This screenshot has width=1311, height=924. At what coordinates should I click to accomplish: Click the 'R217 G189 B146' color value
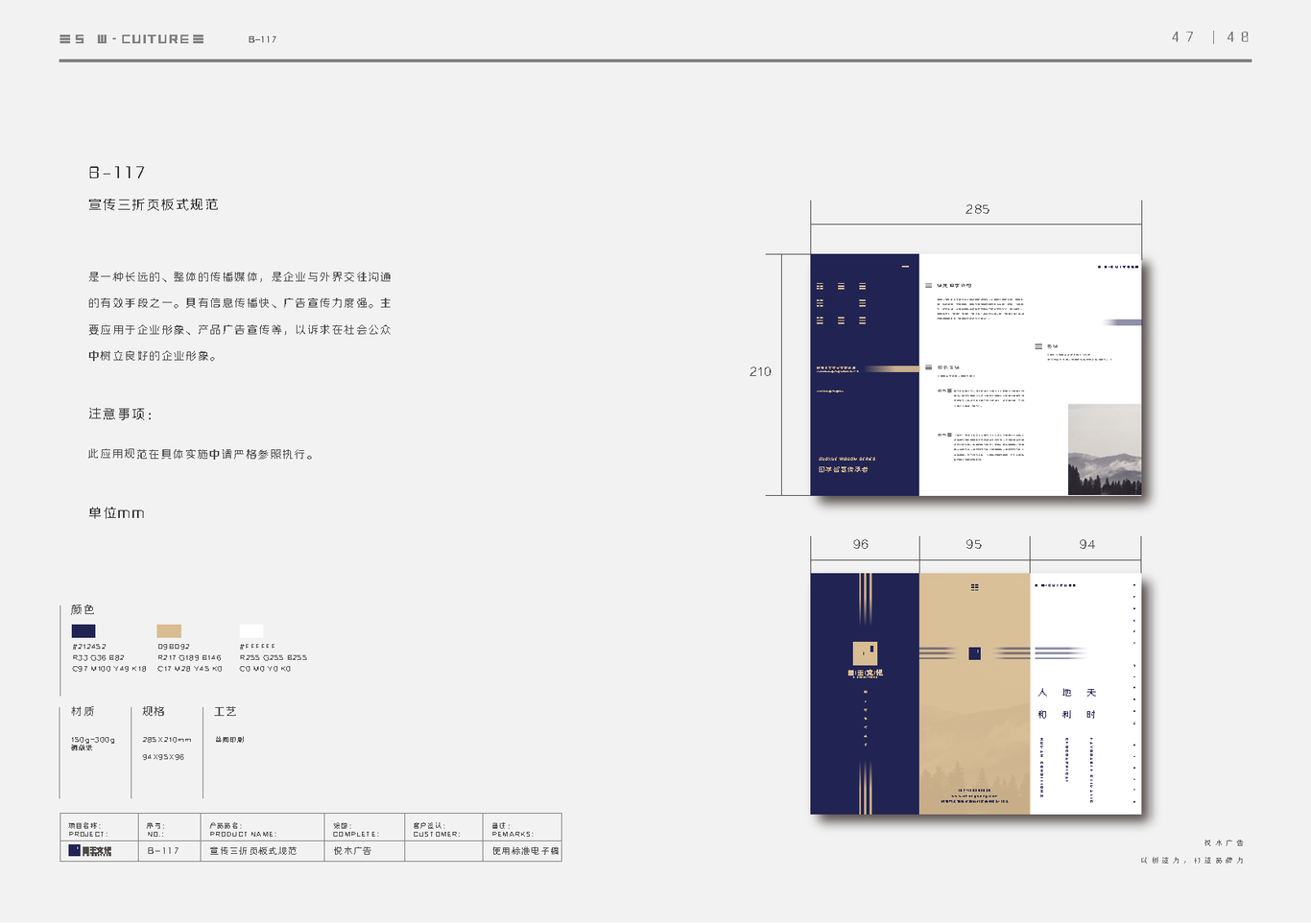tap(190, 658)
